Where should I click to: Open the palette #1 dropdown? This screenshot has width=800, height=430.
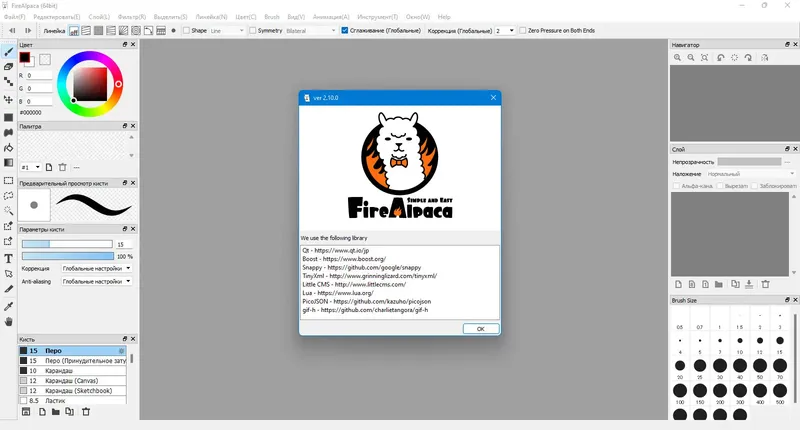pos(30,167)
